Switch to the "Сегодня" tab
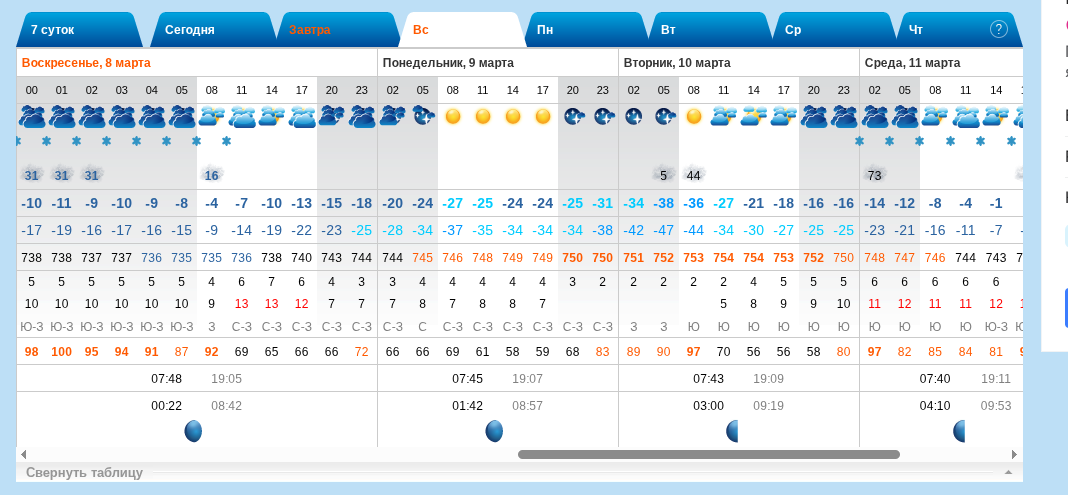This screenshot has width=1068, height=495. (x=190, y=30)
